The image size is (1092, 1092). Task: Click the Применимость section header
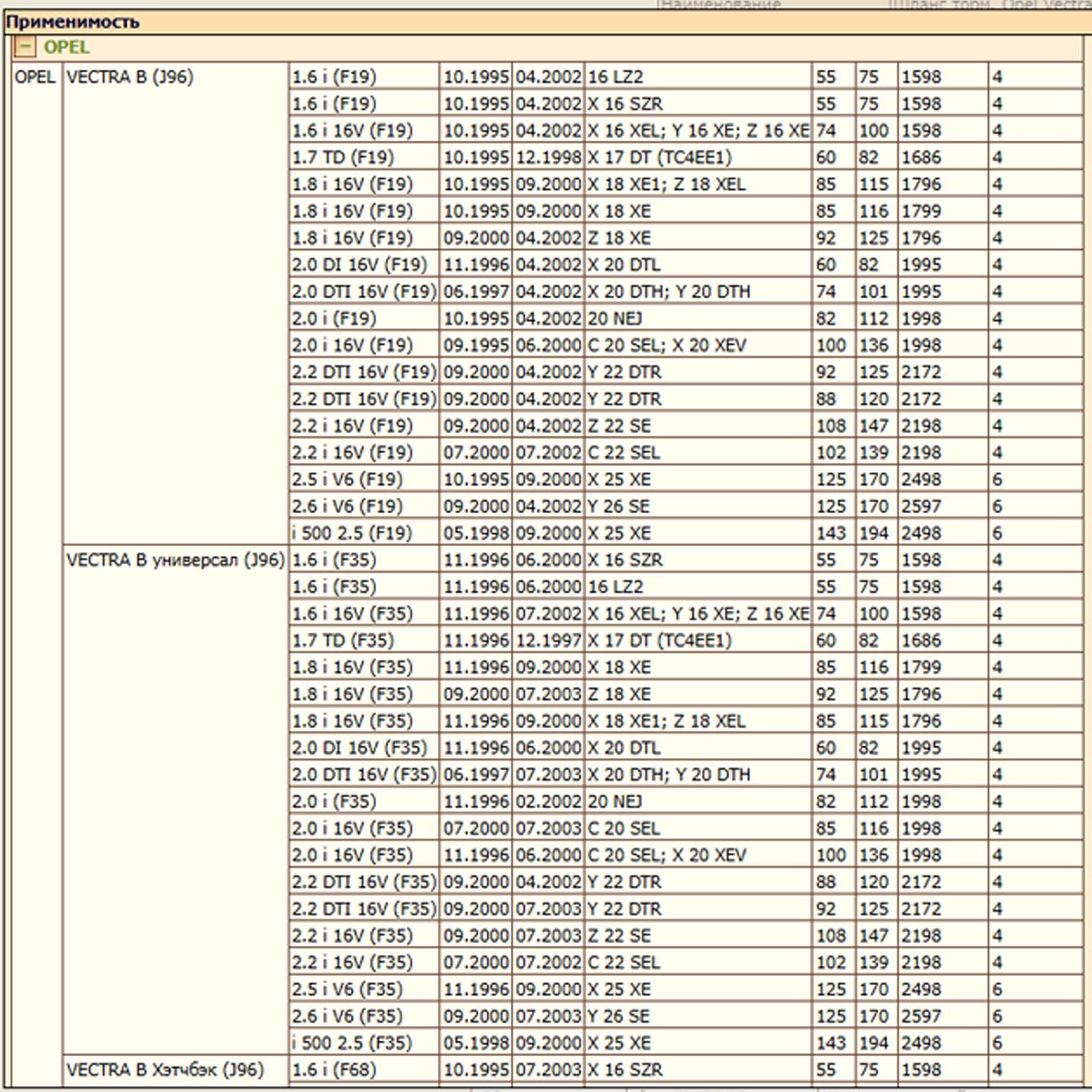[x=73, y=23]
